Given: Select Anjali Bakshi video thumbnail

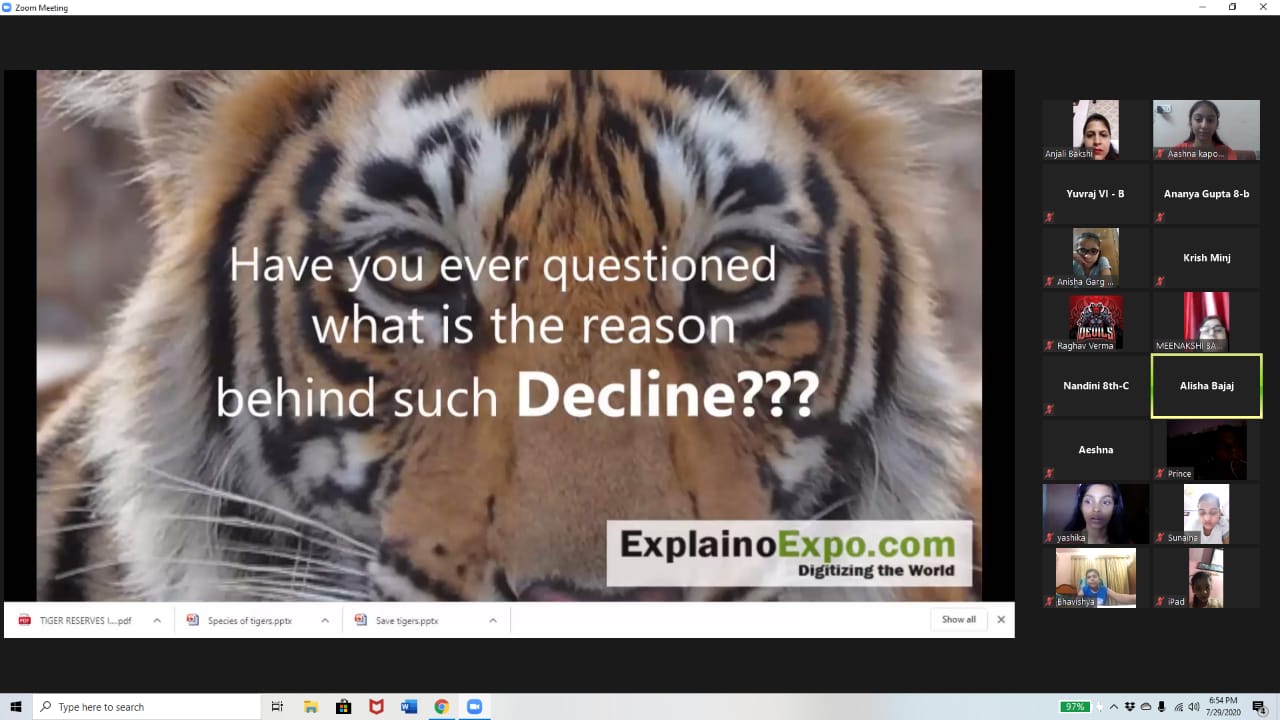Looking at the screenshot, I should click(1095, 130).
